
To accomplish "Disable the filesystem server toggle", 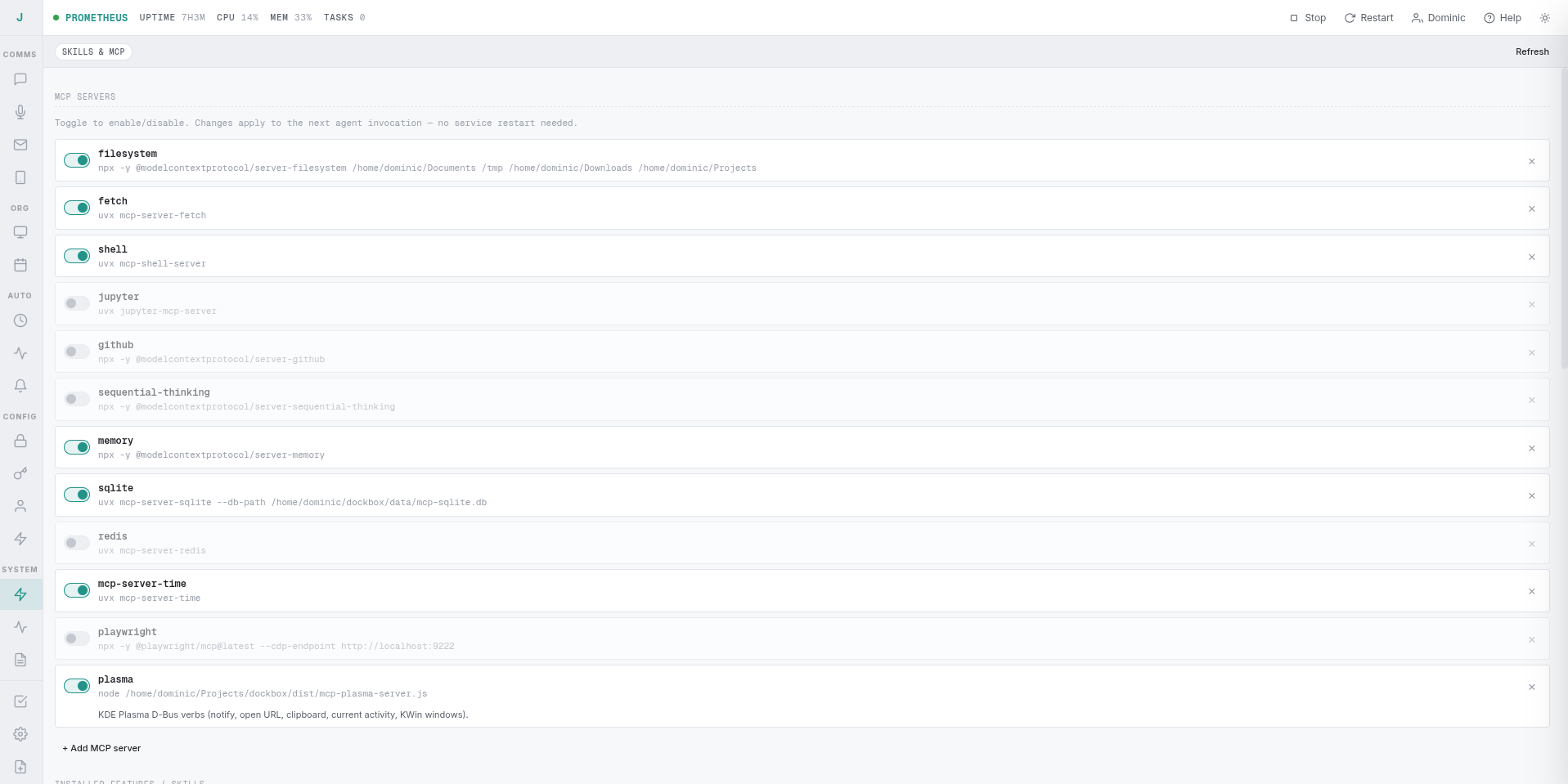I will point(77,160).
